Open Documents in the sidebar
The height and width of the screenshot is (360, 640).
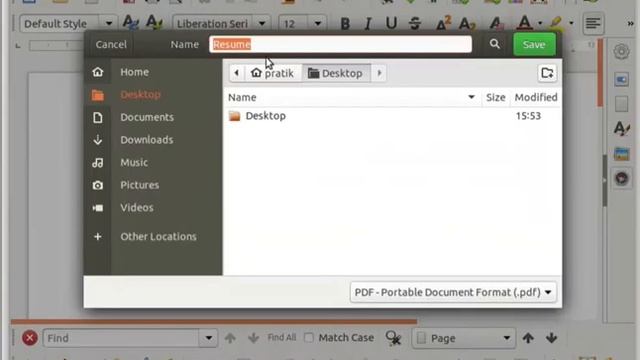pos(147,118)
